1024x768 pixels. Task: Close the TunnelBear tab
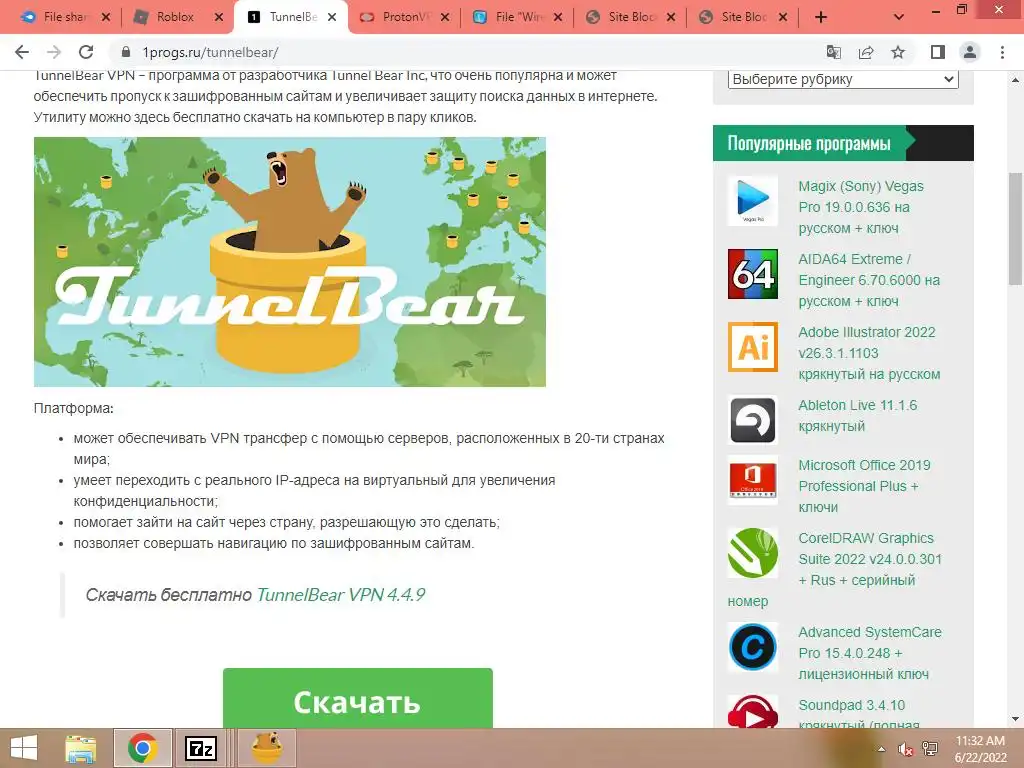coord(332,18)
